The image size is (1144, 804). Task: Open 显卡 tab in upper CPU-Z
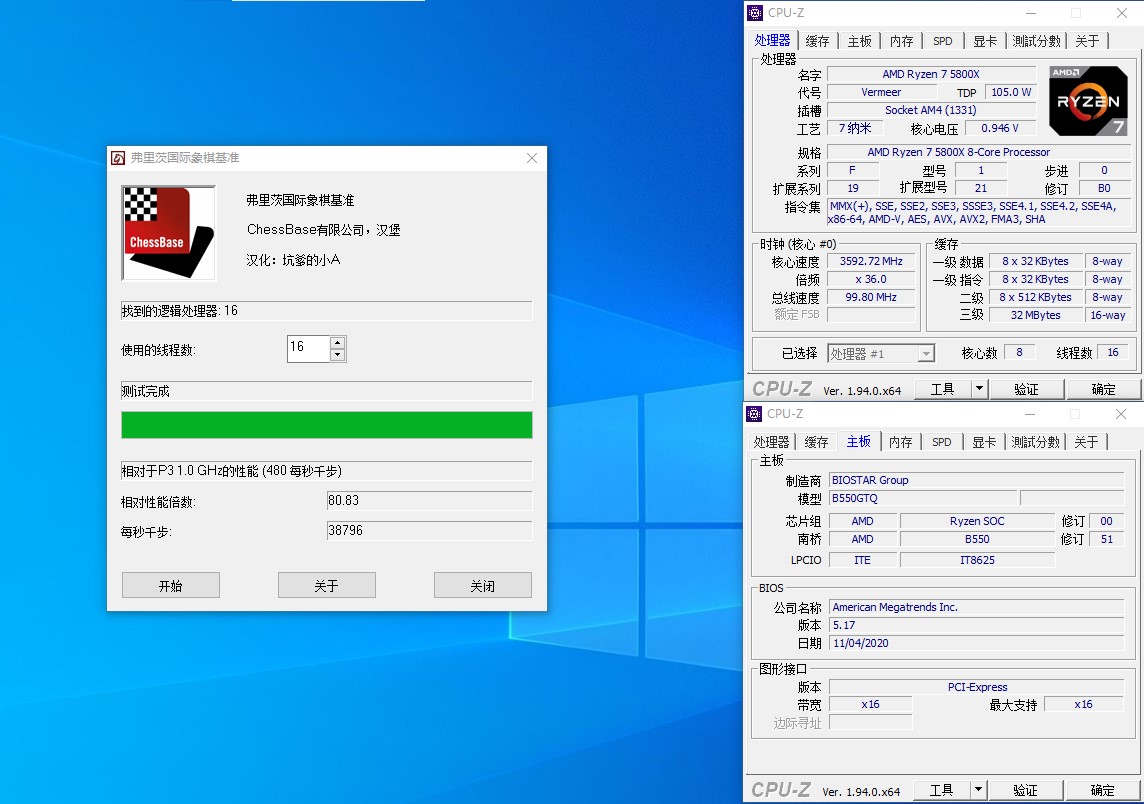985,42
